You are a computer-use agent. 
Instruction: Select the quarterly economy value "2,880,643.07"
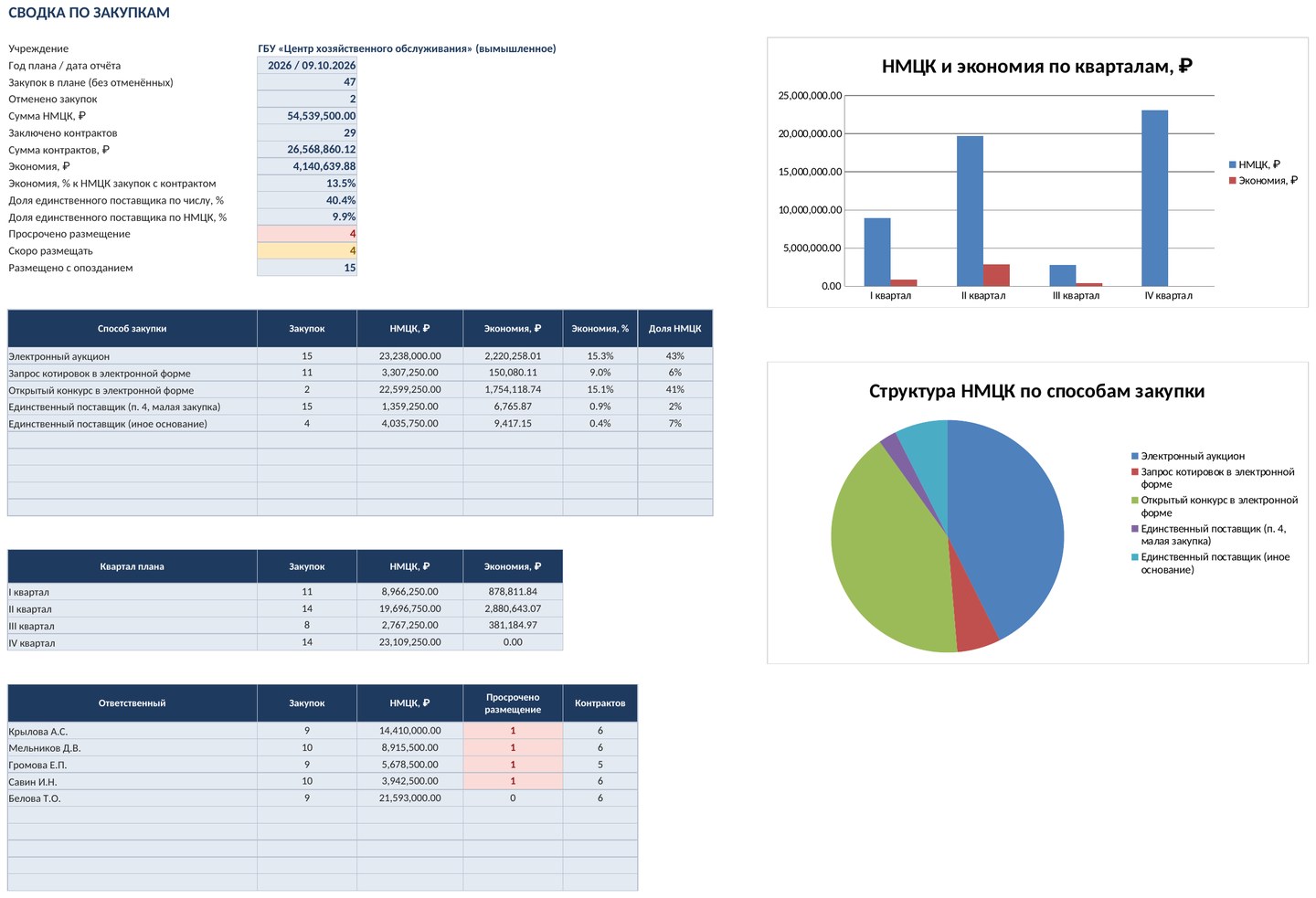[x=513, y=609]
